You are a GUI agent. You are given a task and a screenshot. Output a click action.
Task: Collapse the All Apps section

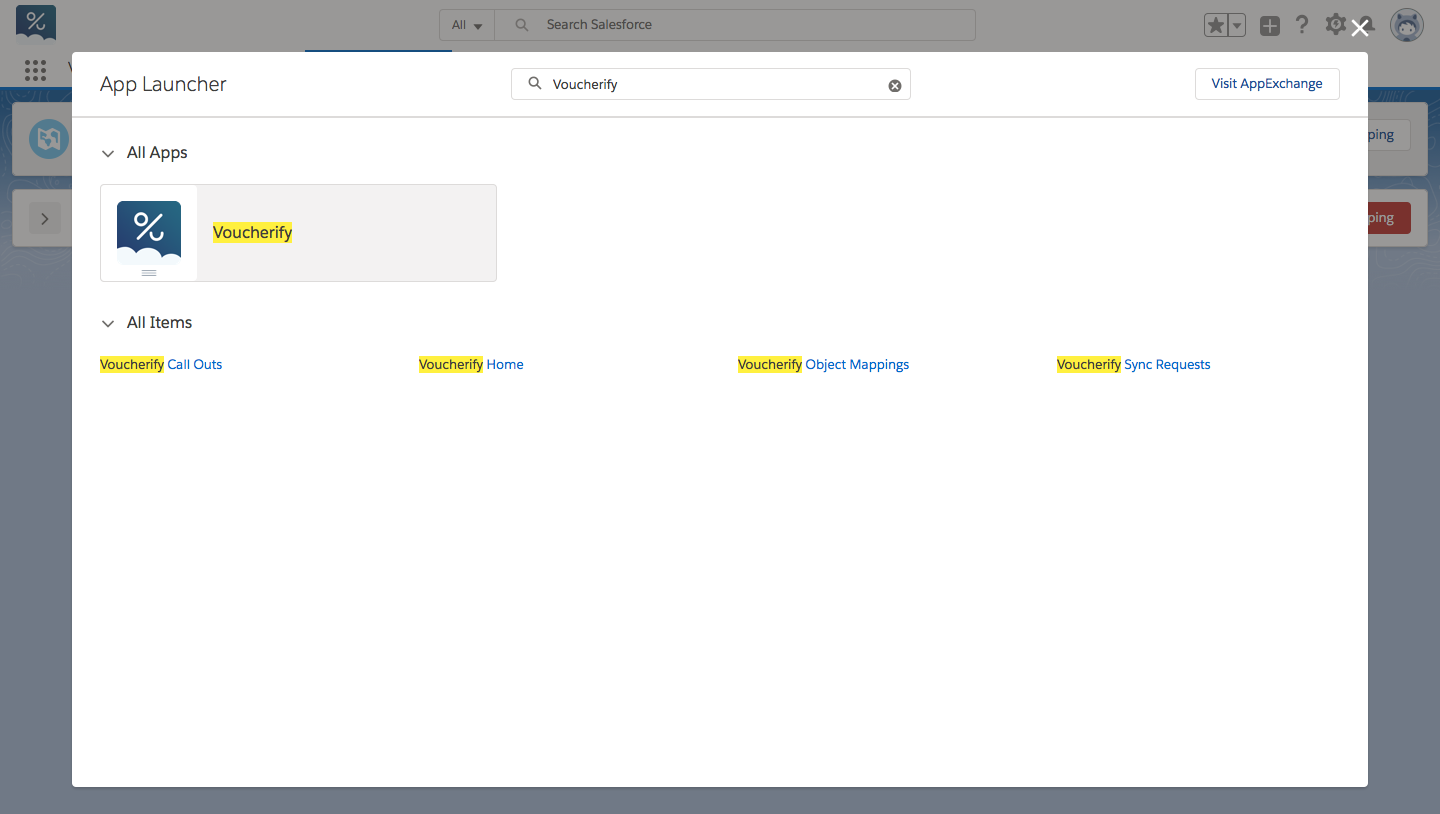108,153
